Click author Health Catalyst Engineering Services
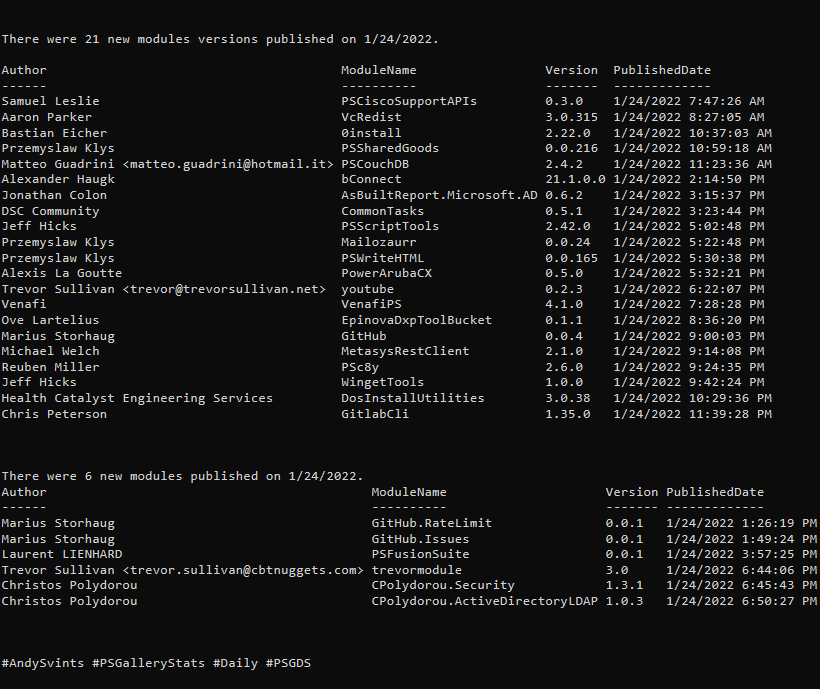This screenshot has height=689, width=820. 137,398
